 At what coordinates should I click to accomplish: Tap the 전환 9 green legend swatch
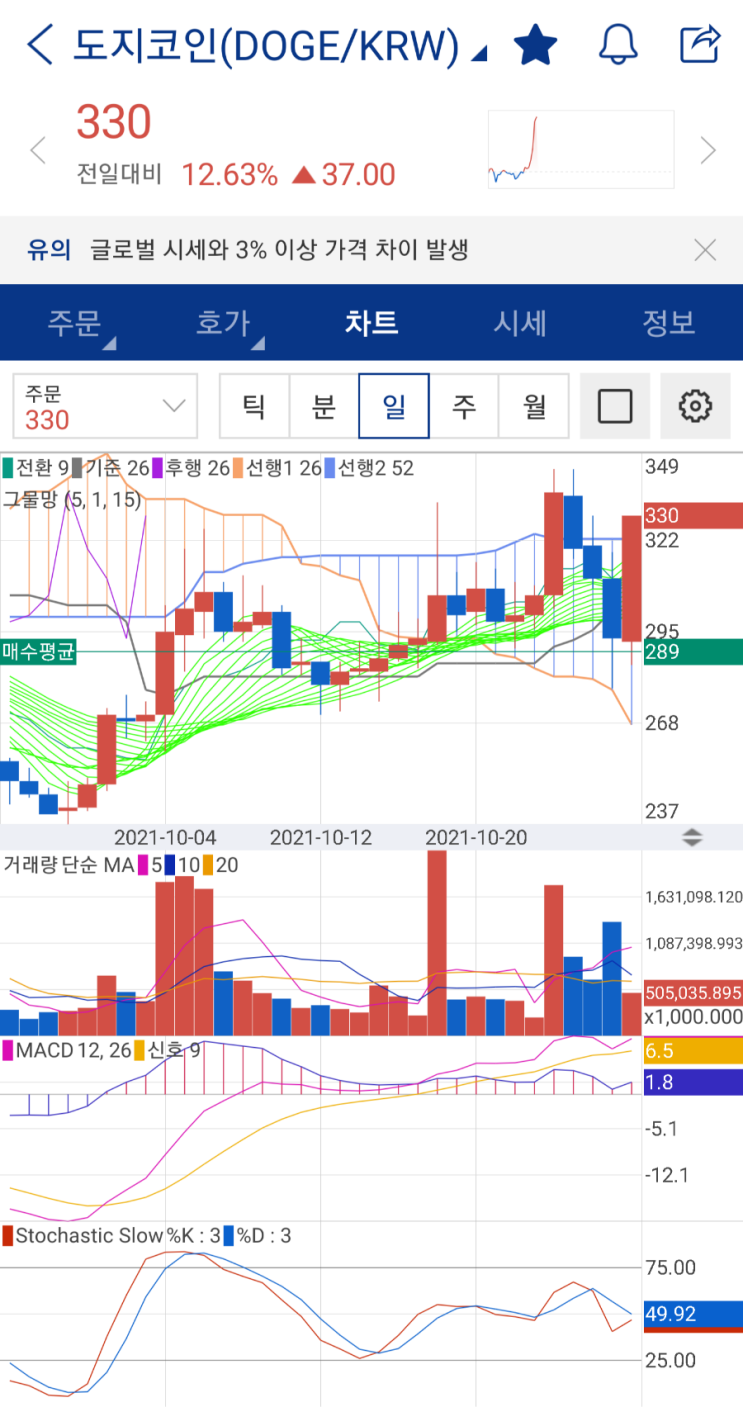8,467
